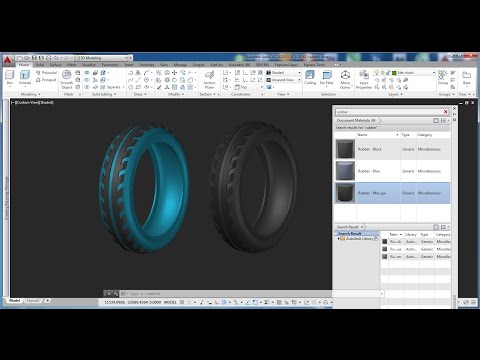Click the Autodesk Library folder icon
Image resolution: width=480 pixels, height=360 pixels.
click(x=343, y=239)
